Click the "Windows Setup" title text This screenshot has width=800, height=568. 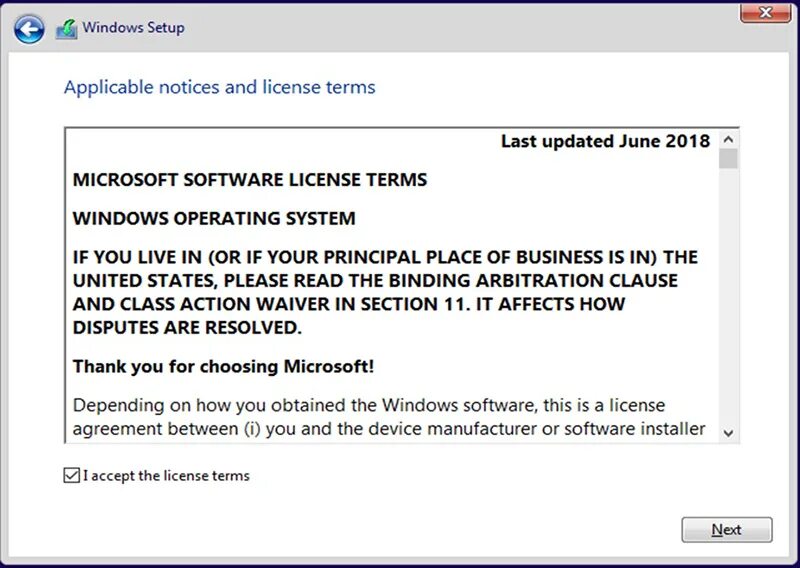tap(133, 28)
